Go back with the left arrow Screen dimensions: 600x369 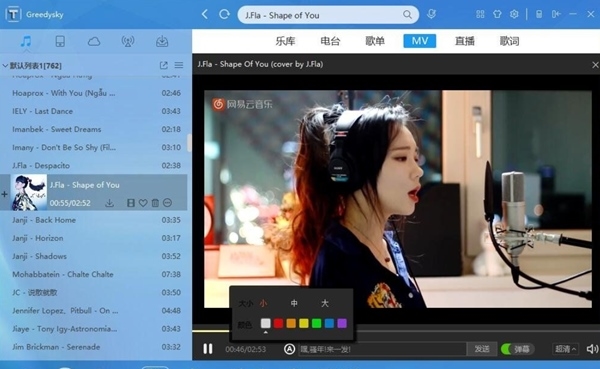tap(205, 15)
